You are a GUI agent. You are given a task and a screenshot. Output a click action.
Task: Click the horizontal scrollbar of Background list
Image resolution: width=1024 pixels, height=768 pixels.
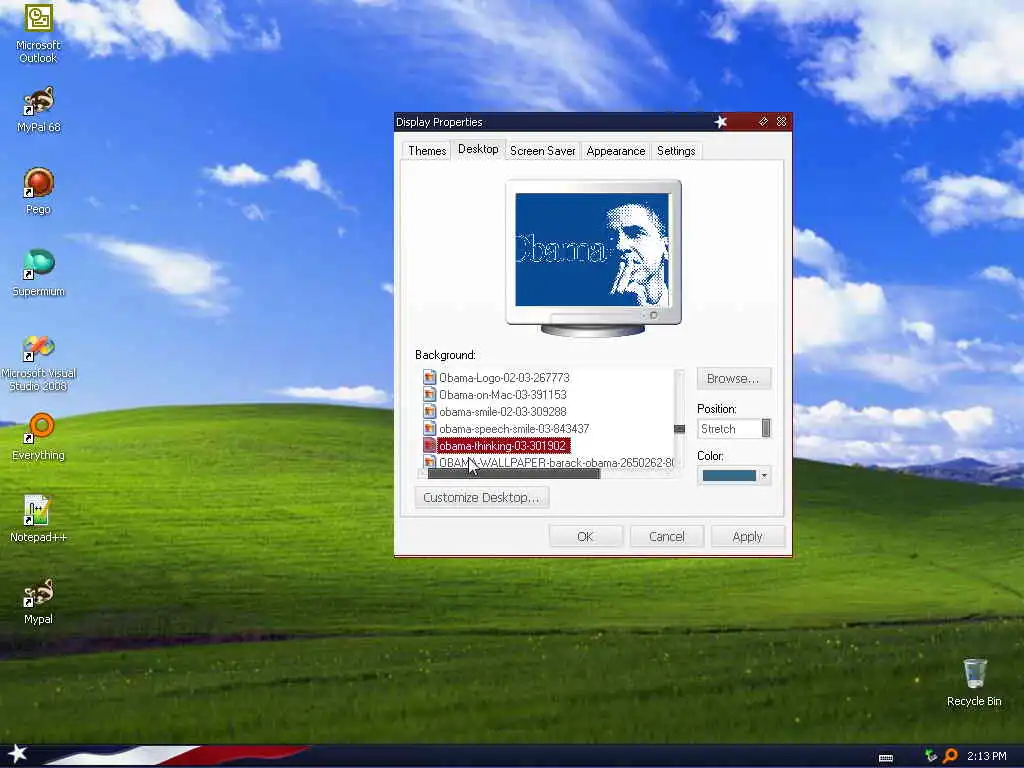click(513, 474)
